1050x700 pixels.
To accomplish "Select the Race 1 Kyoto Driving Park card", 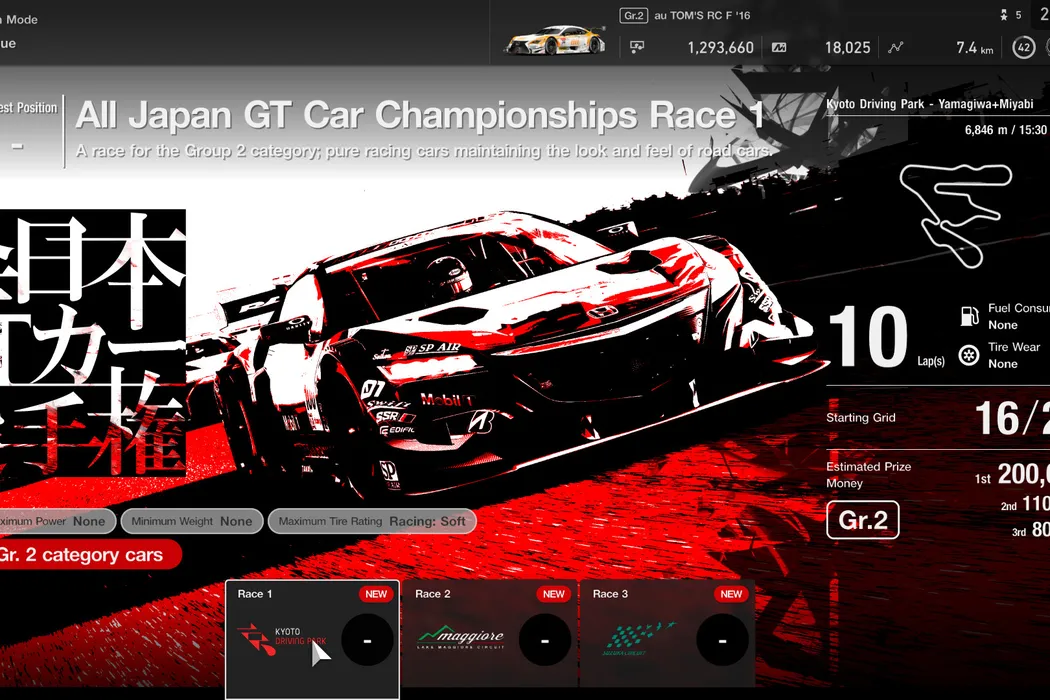I will click(312, 639).
